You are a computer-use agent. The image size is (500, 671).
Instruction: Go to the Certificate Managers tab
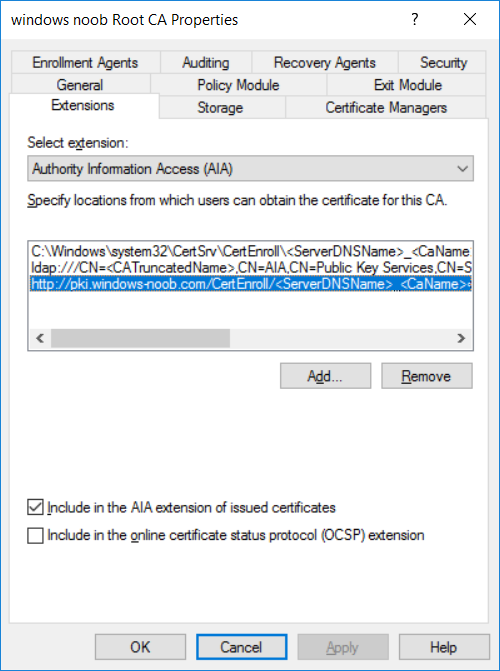pyautogui.click(x=386, y=107)
